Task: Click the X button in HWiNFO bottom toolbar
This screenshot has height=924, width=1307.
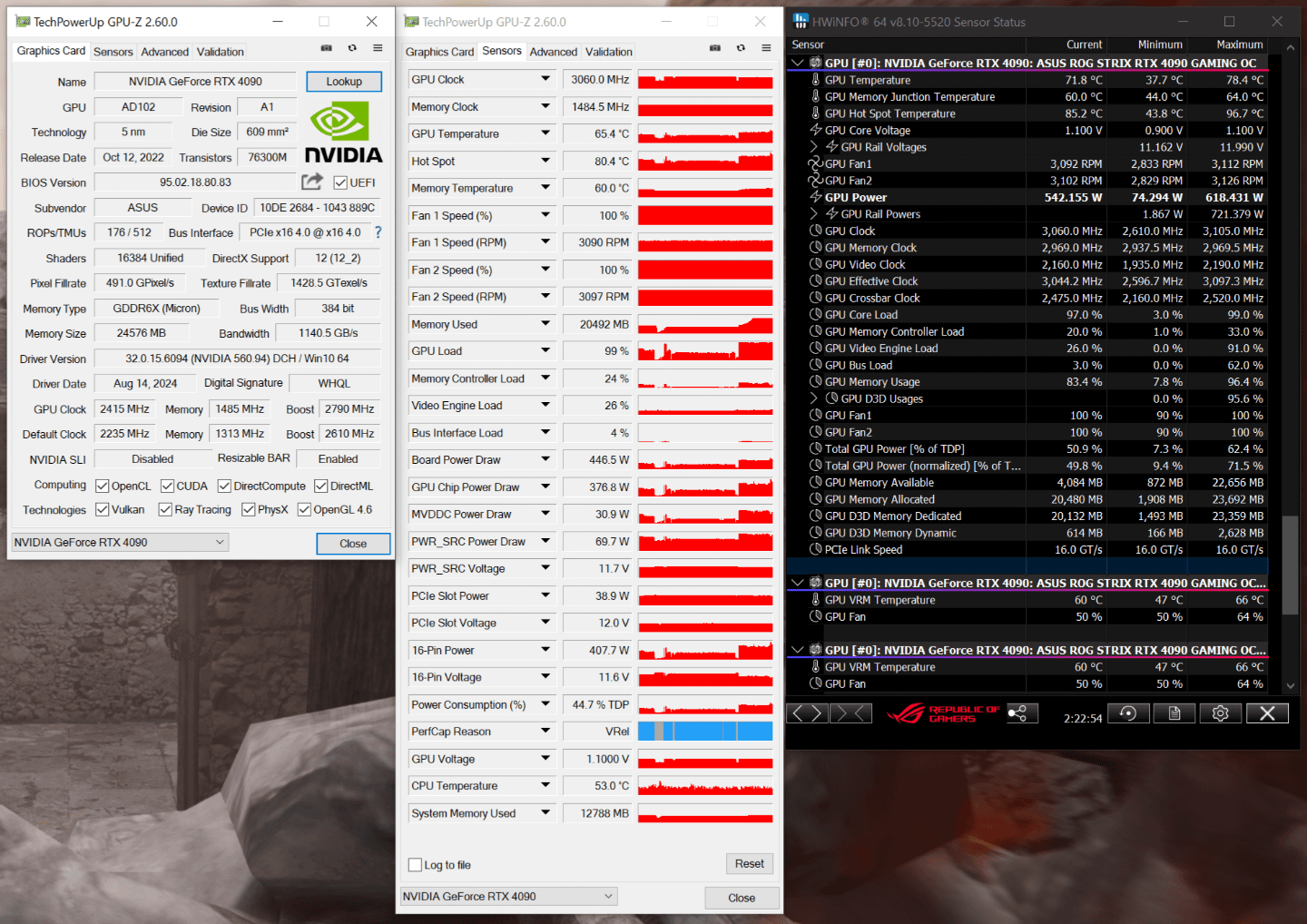Action: (x=1268, y=713)
